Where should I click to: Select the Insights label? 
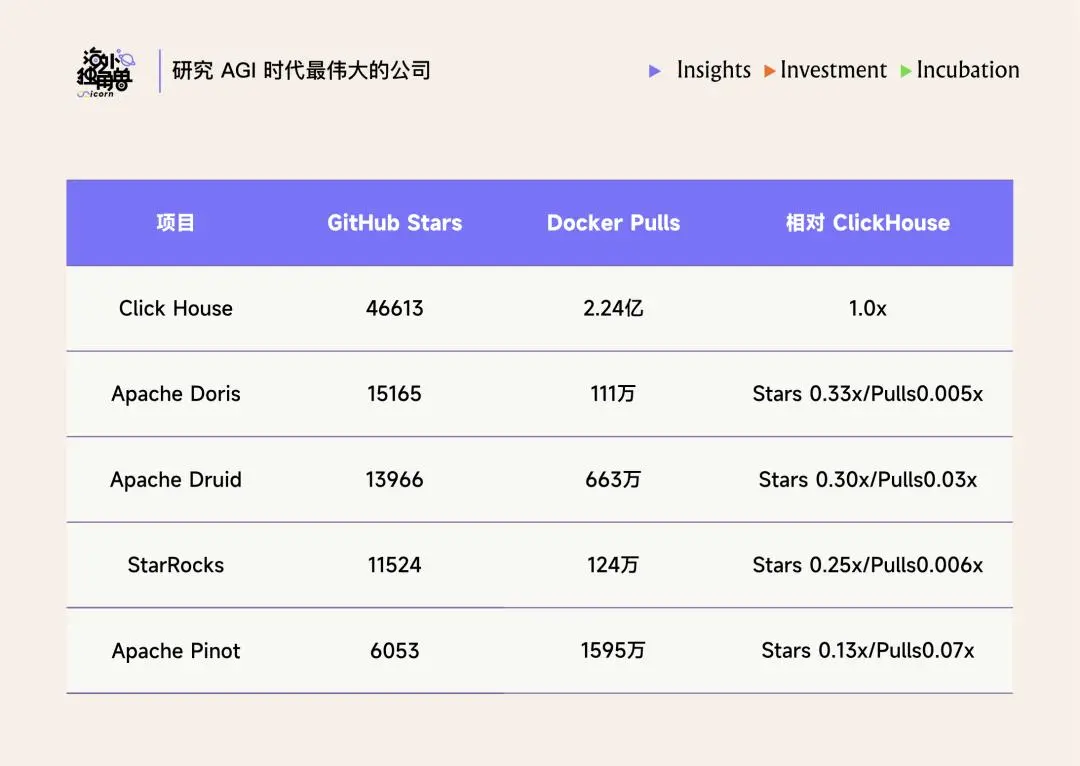coord(714,70)
